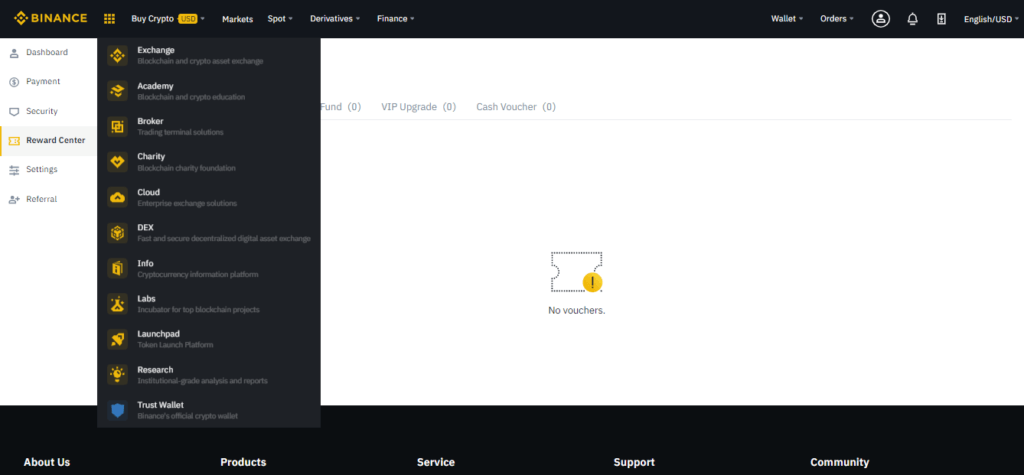Expand the Orders dropdown

tap(837, 19)
